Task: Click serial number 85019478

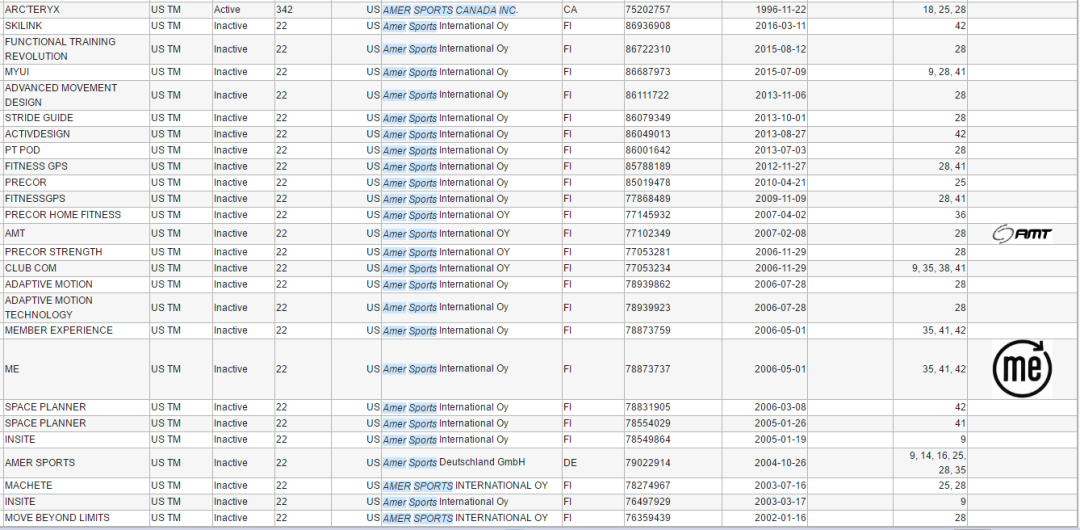Action: tap(647, 183)
